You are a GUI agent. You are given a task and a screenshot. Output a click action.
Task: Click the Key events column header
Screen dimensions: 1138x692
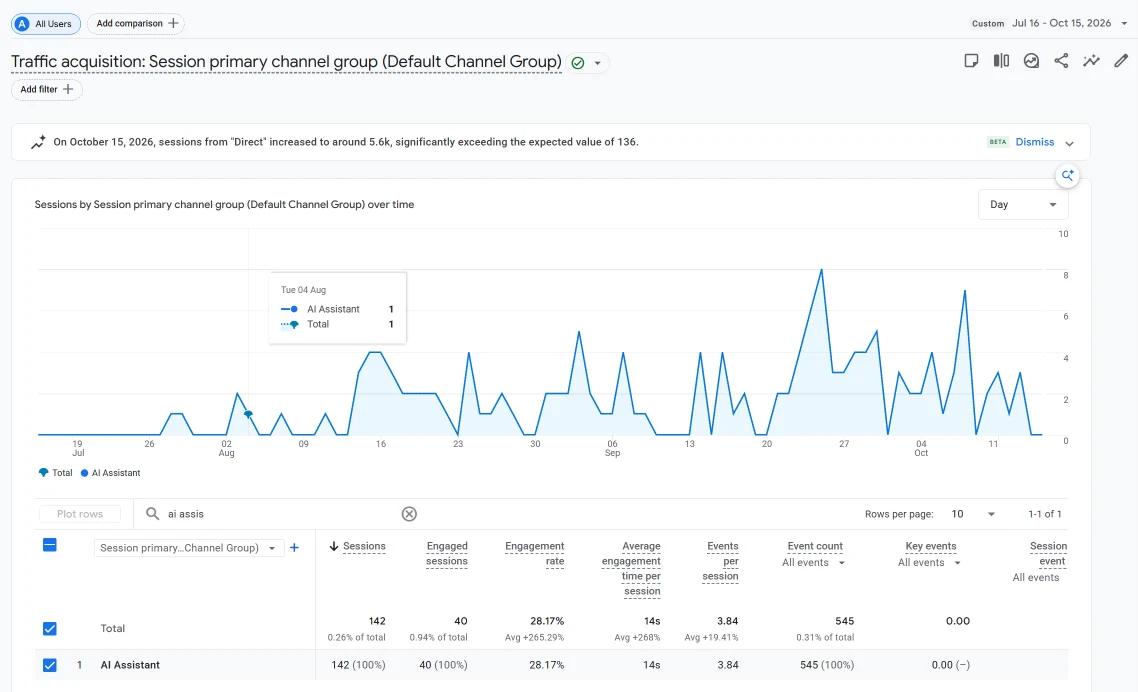point(930,546)
